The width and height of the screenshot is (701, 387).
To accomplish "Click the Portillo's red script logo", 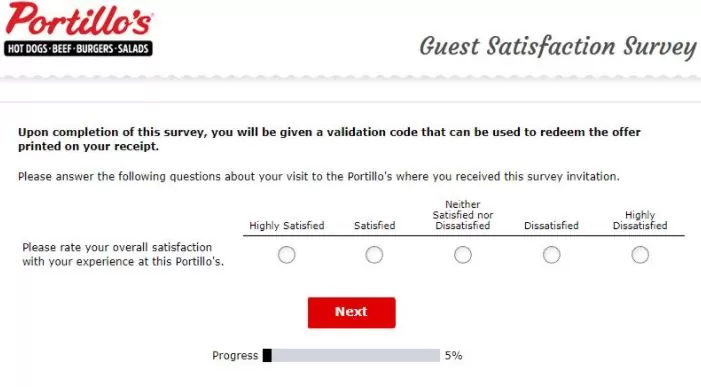I will [x=79, y=20].
